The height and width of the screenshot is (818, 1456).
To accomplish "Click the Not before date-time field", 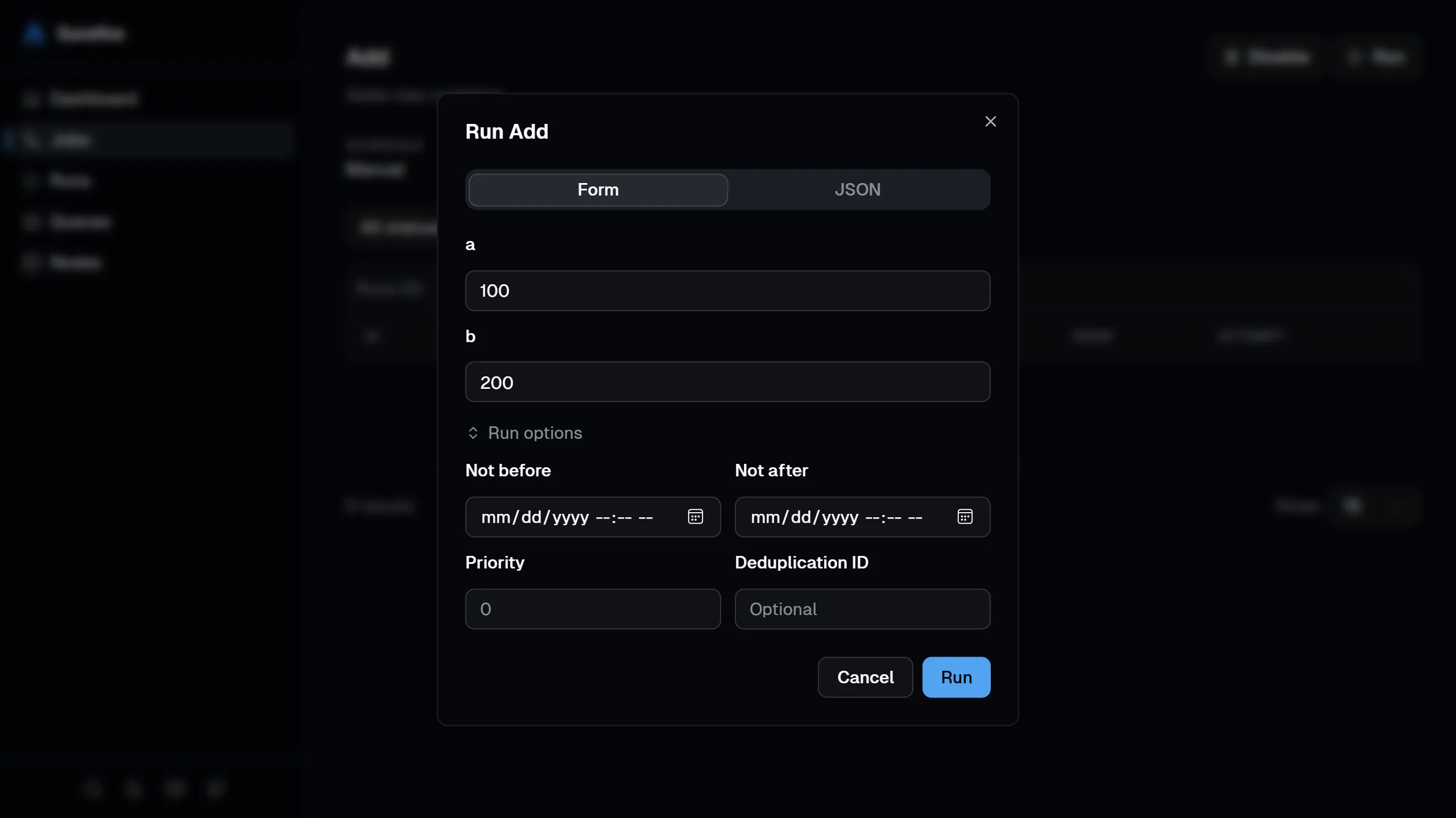I will 593,517.
